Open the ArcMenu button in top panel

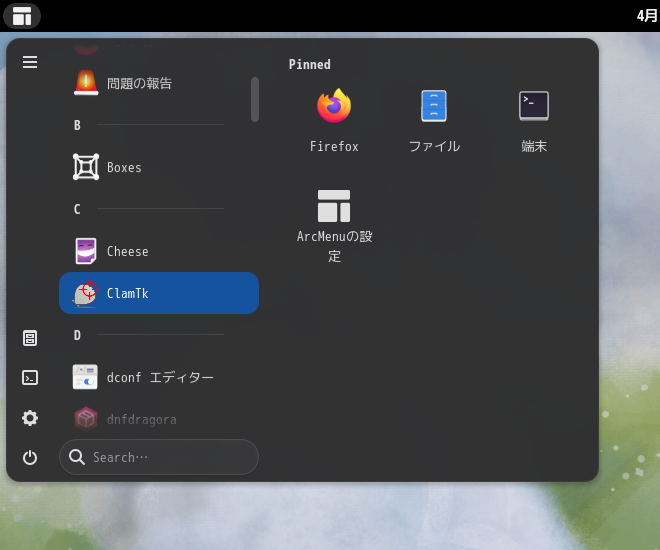(22, 16)
